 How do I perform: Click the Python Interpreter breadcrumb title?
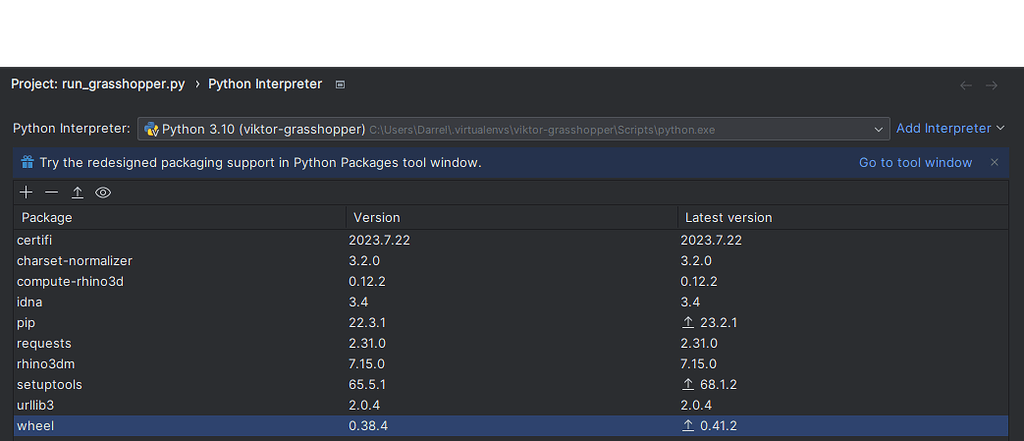point(265,84)
